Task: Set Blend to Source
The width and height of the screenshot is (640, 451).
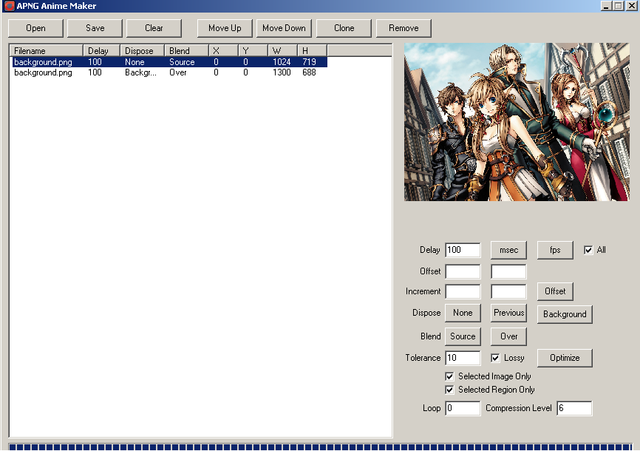Action: [462, 336]
